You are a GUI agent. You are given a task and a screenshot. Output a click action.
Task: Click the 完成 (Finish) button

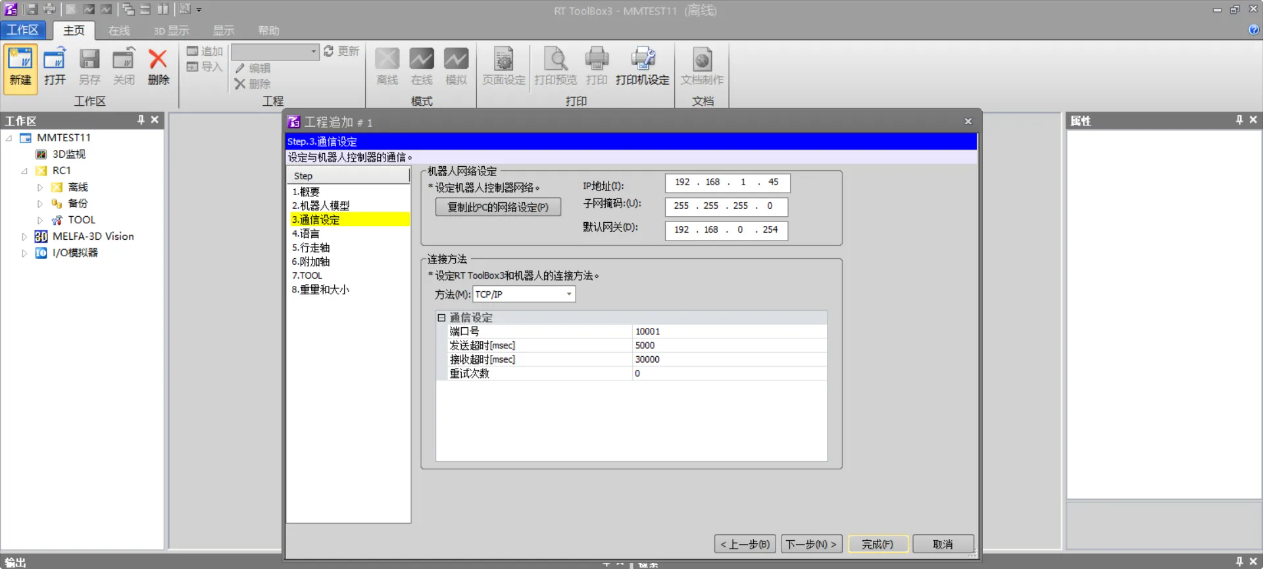pos(877,544)
